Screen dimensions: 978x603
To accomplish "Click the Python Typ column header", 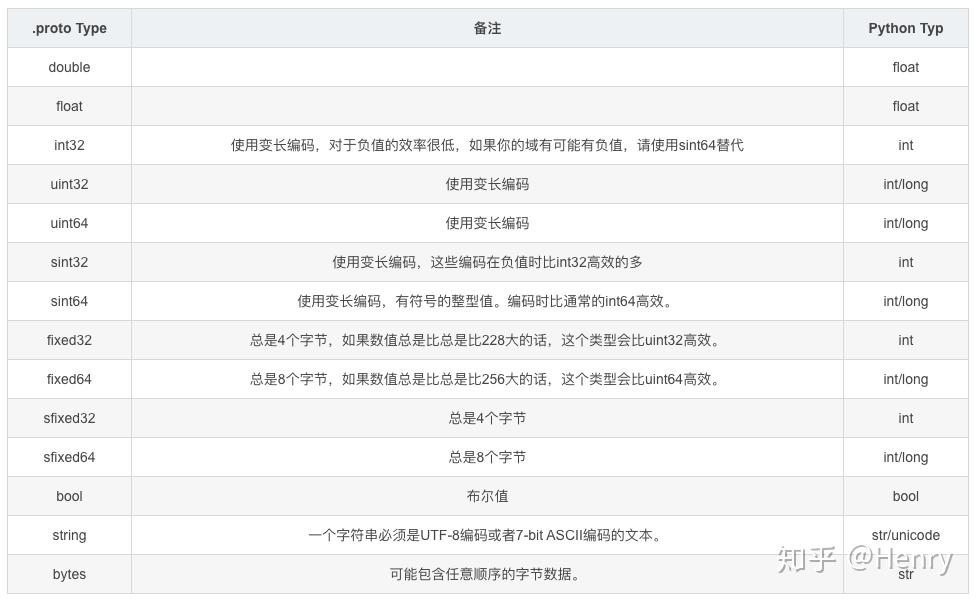I will tap(905, 28).
